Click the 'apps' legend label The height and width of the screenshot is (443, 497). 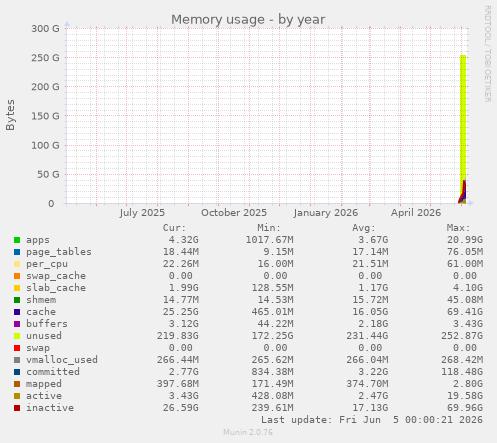click(x=38, y=240)
